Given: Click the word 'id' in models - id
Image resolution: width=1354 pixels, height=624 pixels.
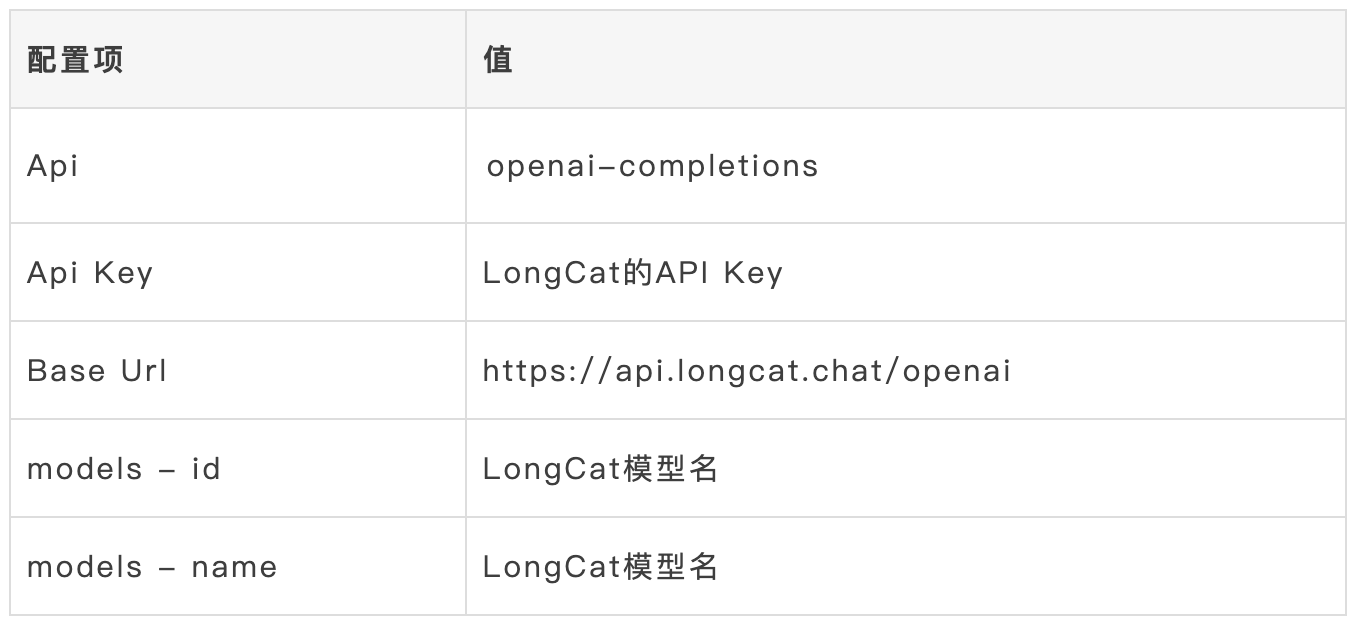Looking at the screenshot, I should (x=206, y=468).
